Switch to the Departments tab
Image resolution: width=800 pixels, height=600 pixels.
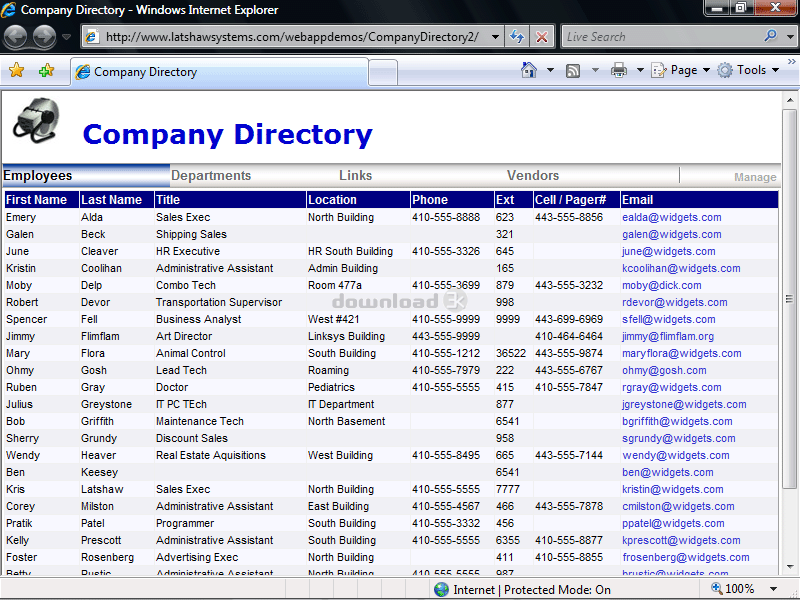coord(211,176)
